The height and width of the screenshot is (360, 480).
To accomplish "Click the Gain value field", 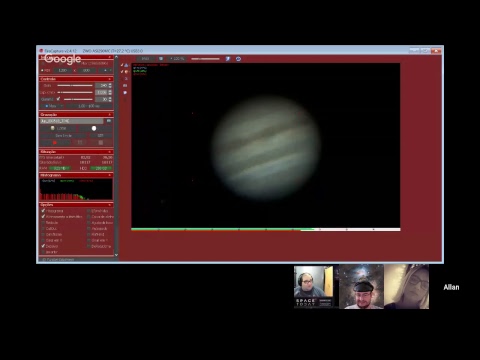I will click(102, 86).
